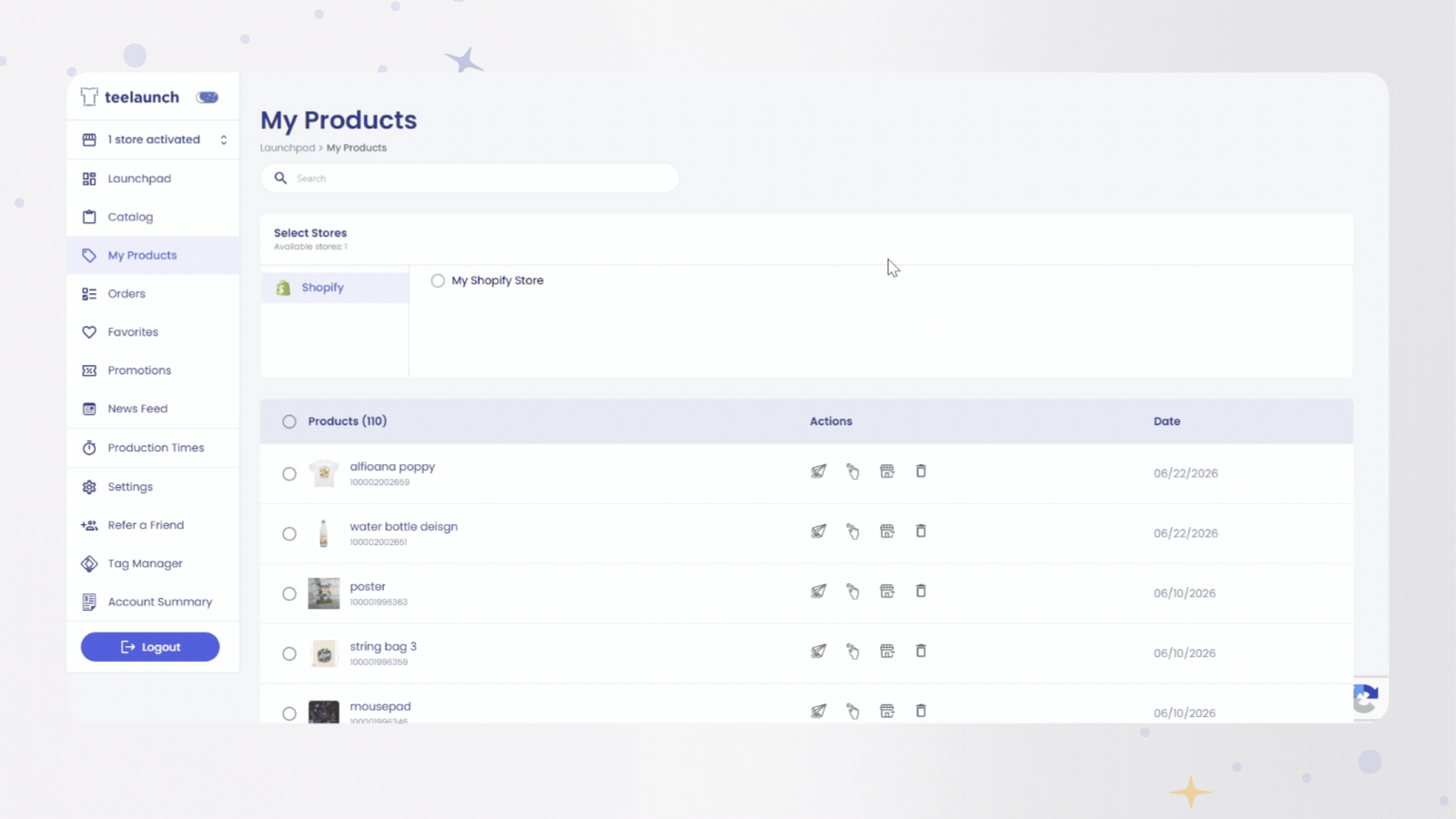Click the poster product thumbnail

pos(324,593)
